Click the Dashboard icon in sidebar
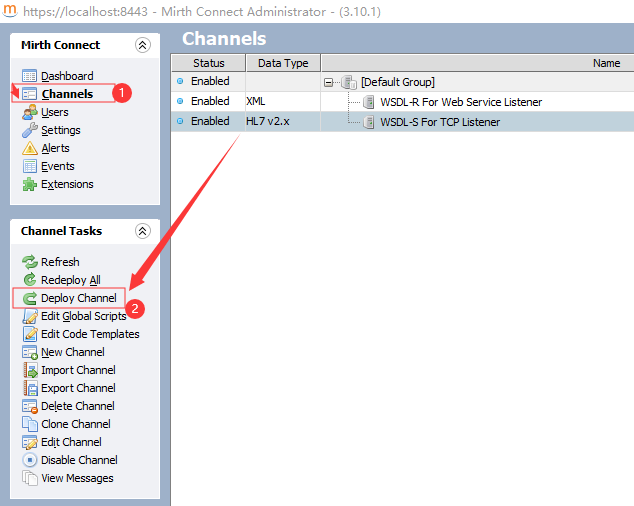Viewport: 634px width, 506px height. coord(30,76)
